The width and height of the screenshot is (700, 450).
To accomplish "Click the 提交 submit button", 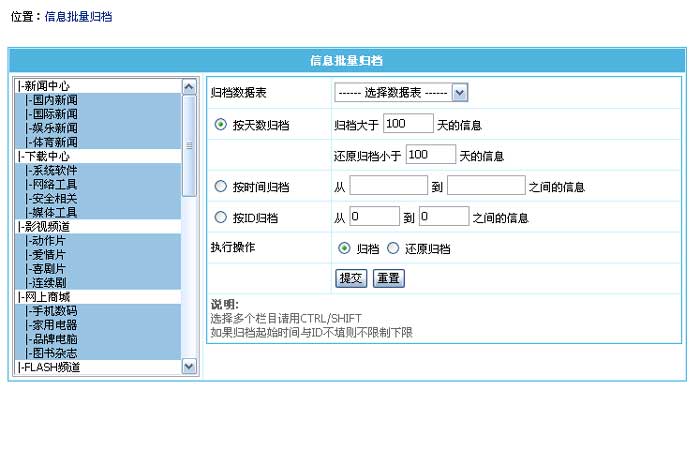I will (351, 278).
